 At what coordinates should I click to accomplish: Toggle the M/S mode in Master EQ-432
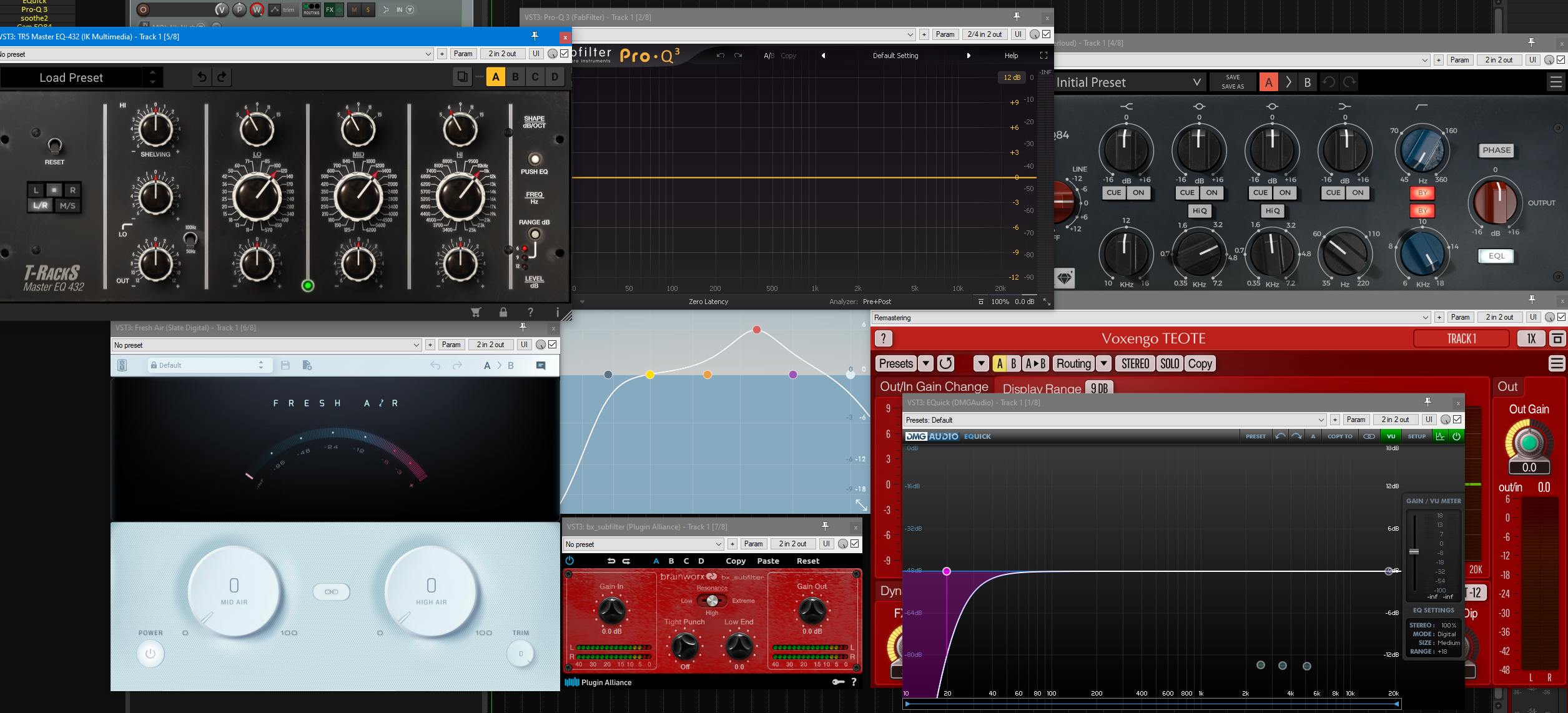tap(67, 205)
